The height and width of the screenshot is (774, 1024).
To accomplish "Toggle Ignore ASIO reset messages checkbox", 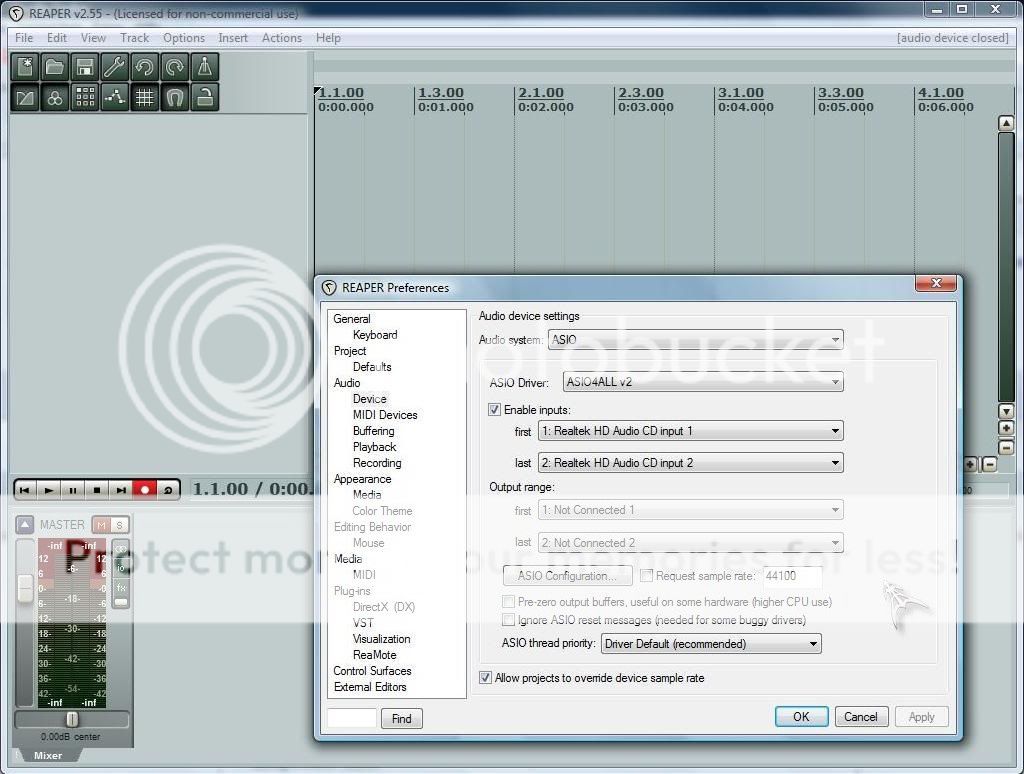I will (x=508, y=619).
